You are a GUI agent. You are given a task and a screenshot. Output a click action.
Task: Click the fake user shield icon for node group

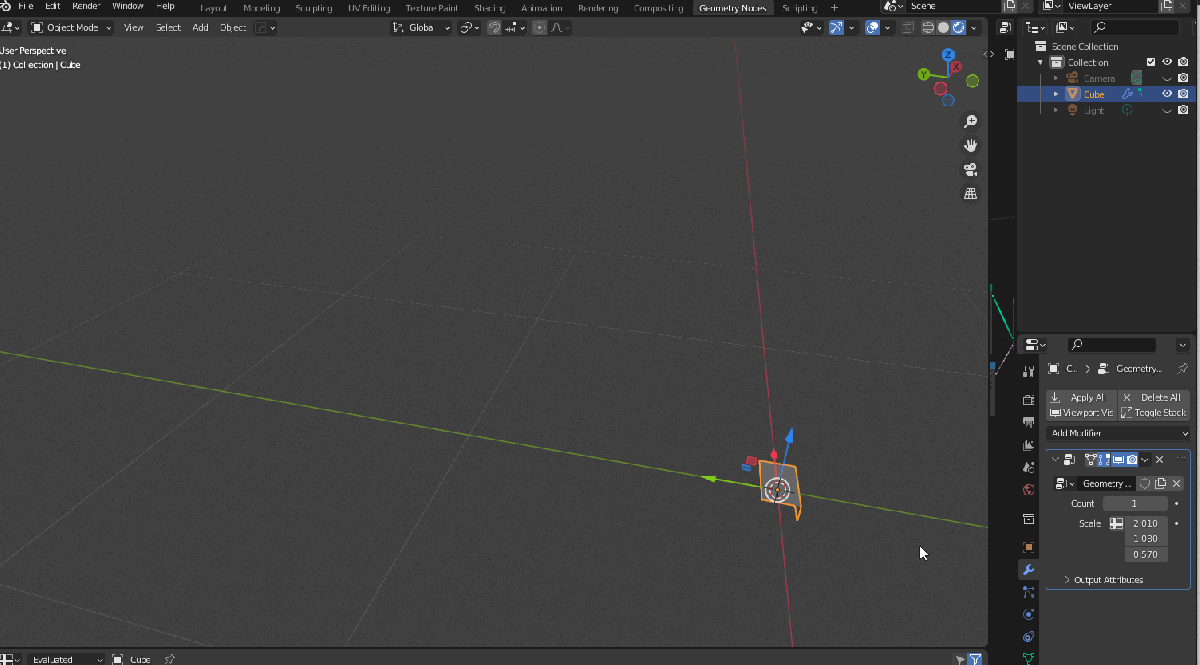pyautogui.click(x=1145, y=483)
